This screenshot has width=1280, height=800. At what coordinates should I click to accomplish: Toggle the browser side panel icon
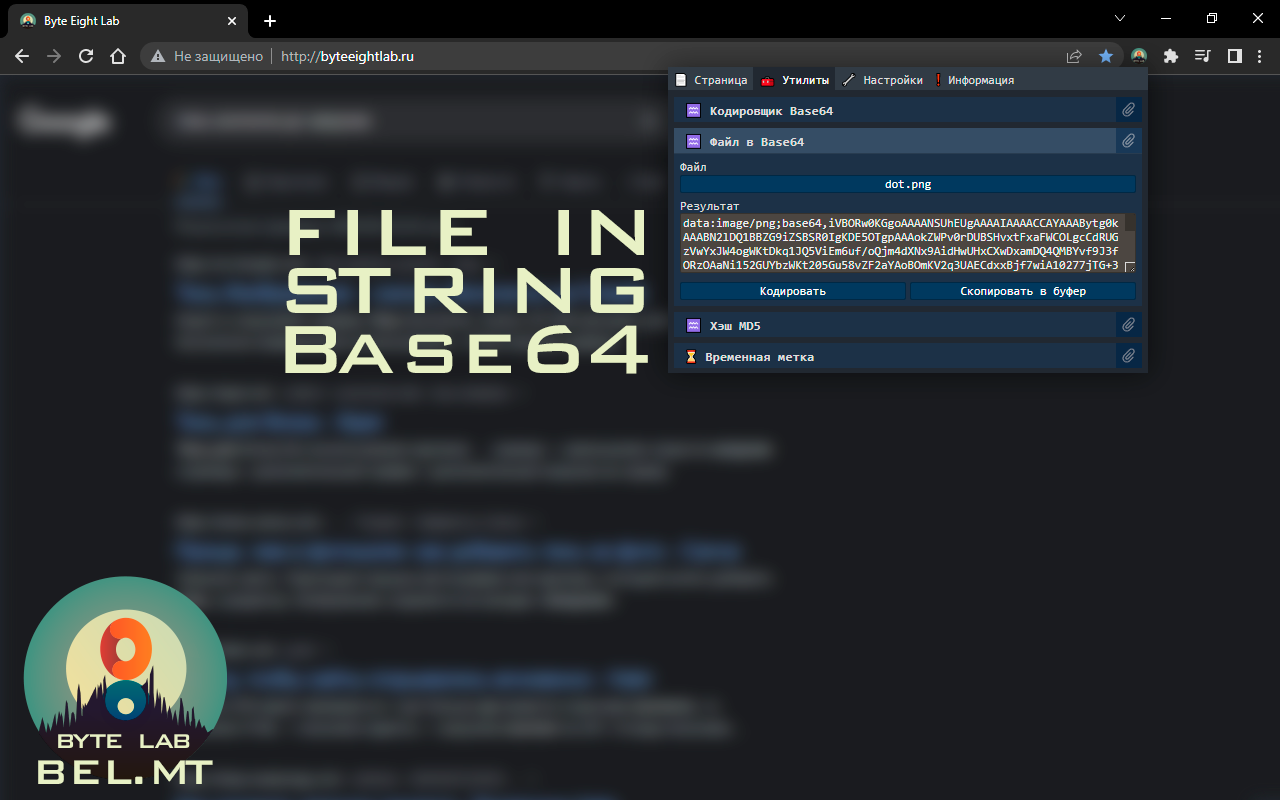(x=1235, y=56)
